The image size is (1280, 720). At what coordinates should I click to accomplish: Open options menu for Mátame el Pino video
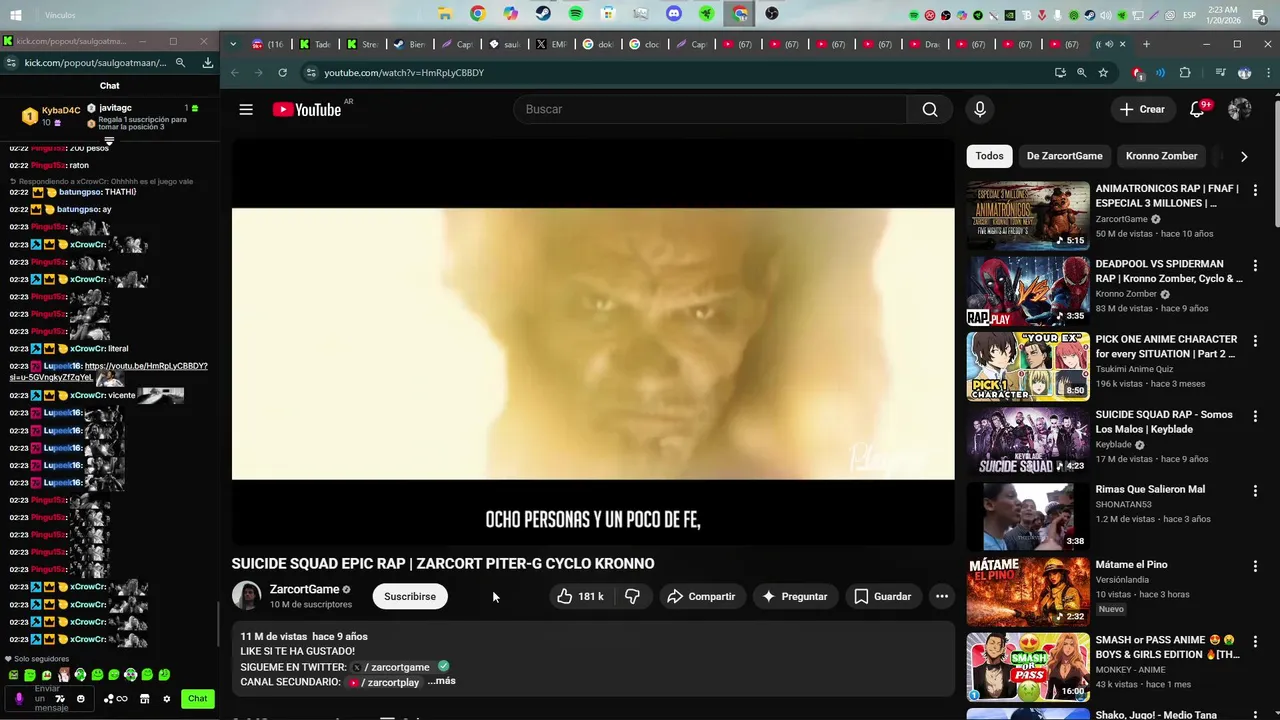pos(1255,566)
